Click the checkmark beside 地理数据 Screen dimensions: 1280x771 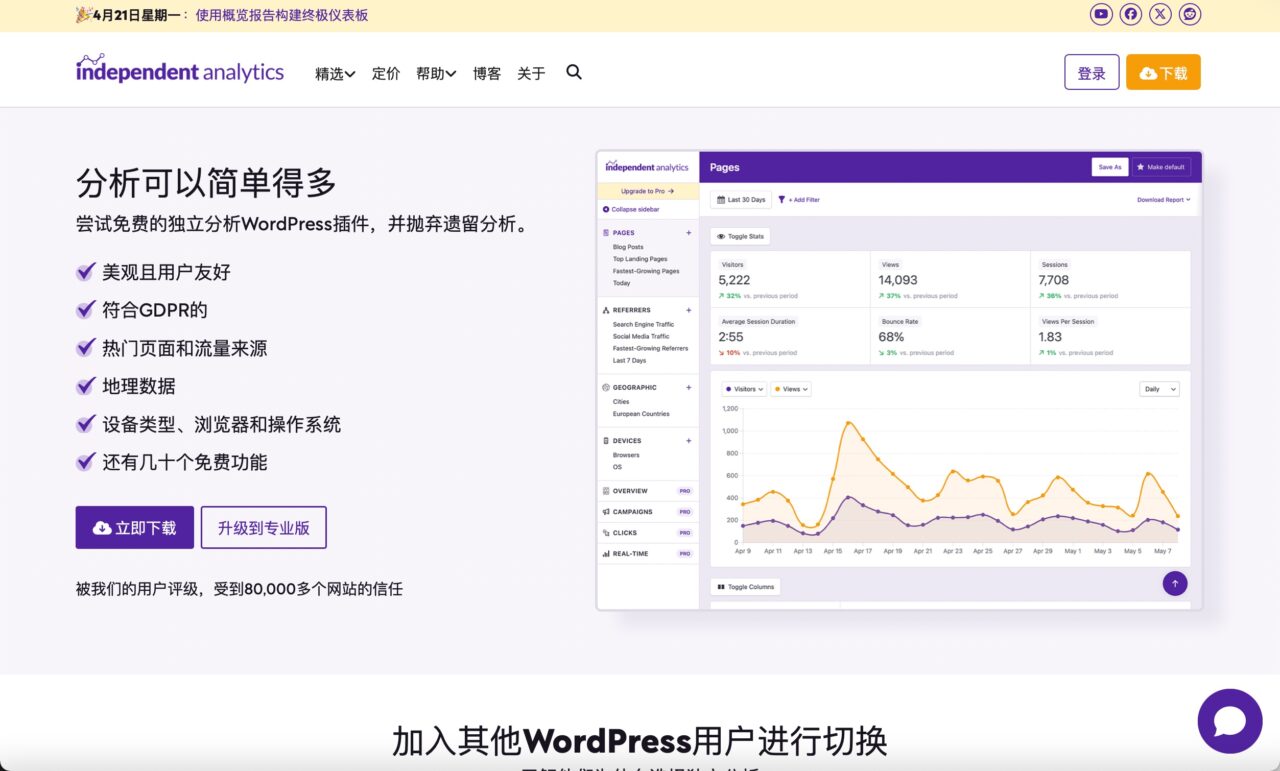click(86, 385)
